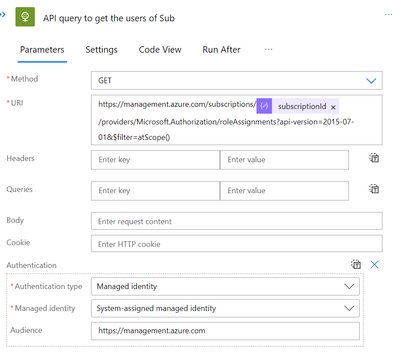400x361 pixels.
Task: Open the action's more options ellipsis
Action: [x=388, y=15]
